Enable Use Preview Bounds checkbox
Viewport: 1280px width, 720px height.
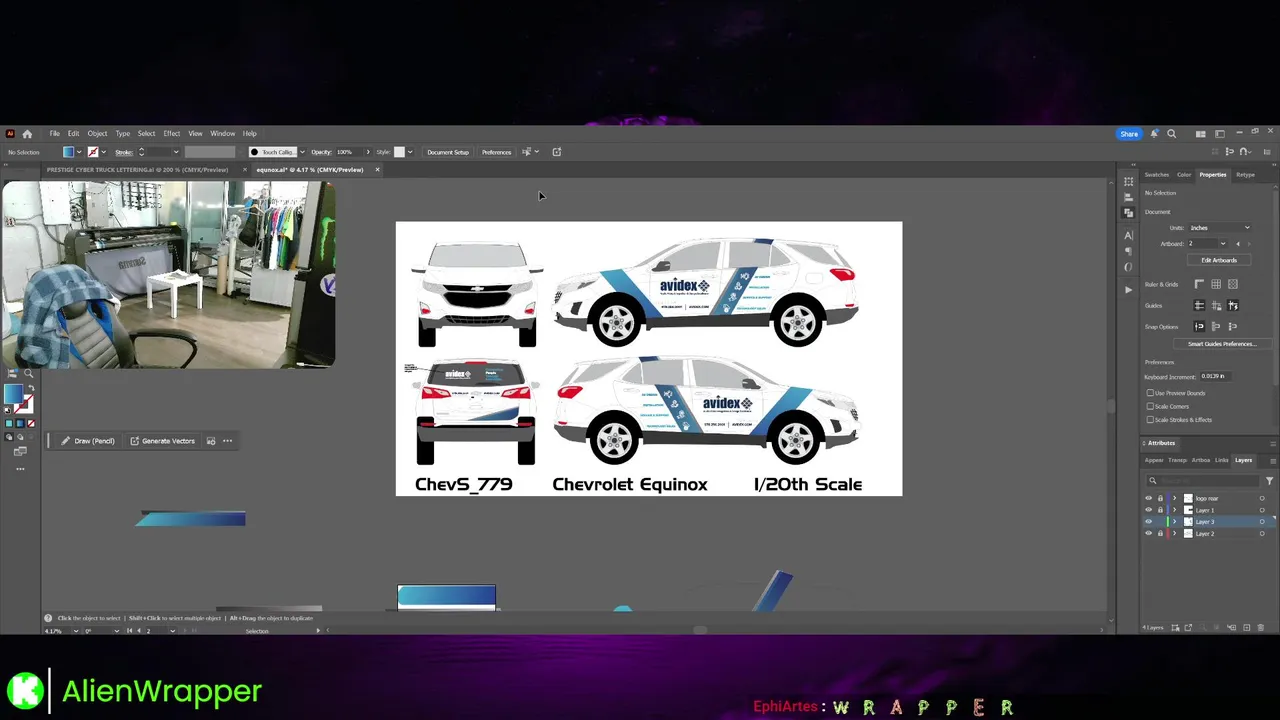click(1150, 393)
